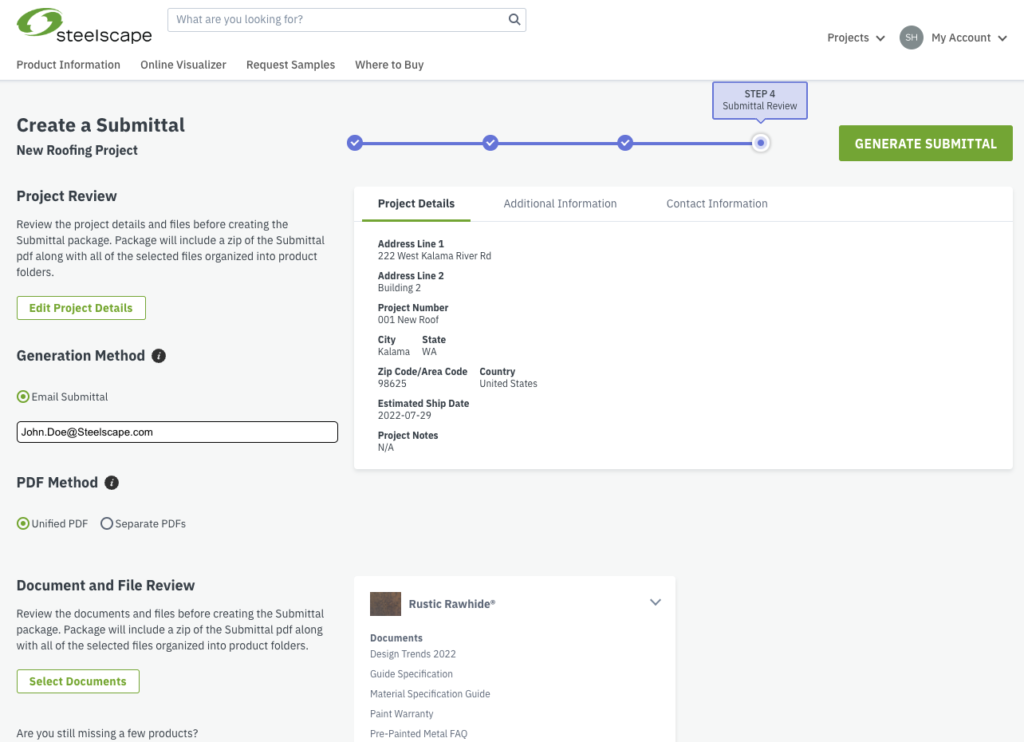Viewport: 1024px width, 742px height.
Task: Click the Step 4 Submittal Review tooltip
Action: [760, 100]
